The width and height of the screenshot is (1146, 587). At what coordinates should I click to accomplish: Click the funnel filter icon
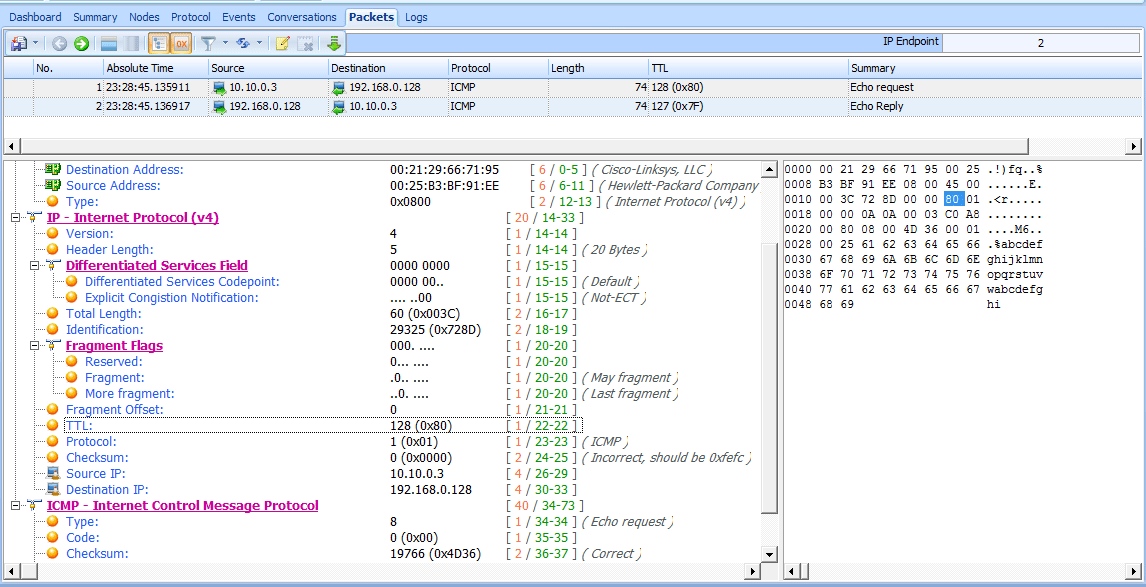(x=209, y=44)
